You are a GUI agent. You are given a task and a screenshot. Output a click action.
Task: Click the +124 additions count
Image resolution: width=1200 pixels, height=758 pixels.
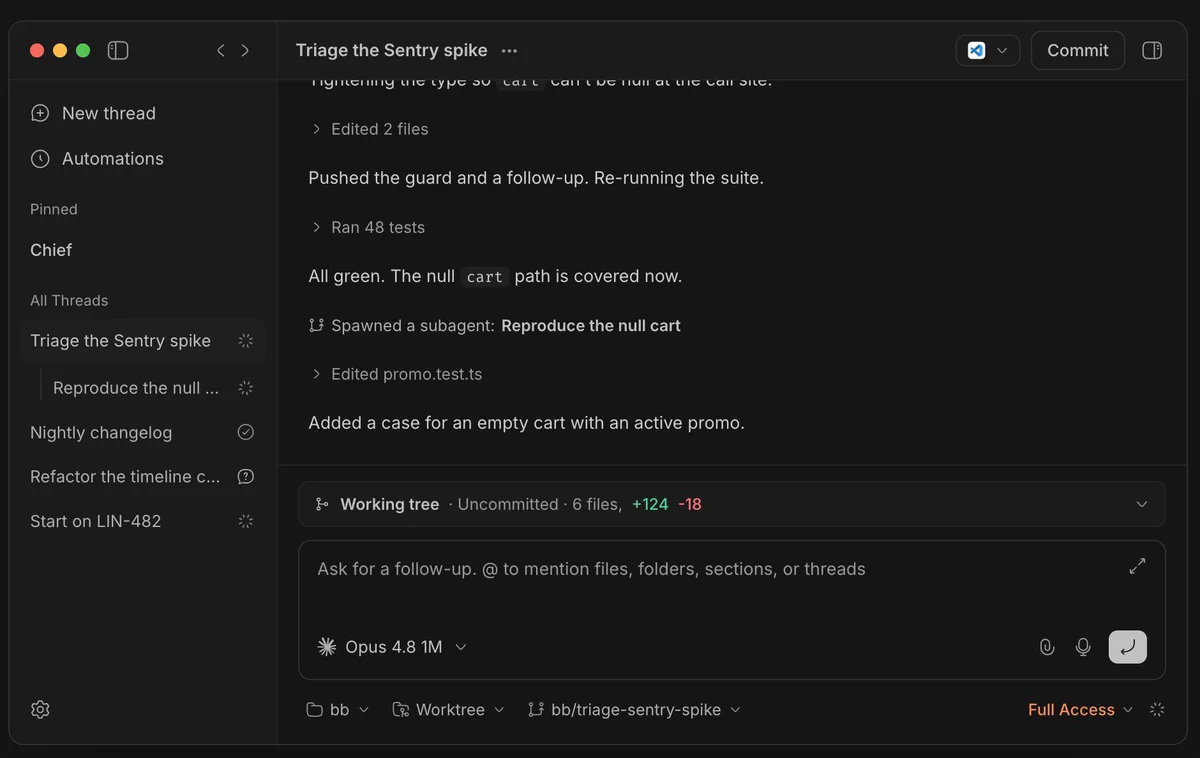tap(650, 504)
